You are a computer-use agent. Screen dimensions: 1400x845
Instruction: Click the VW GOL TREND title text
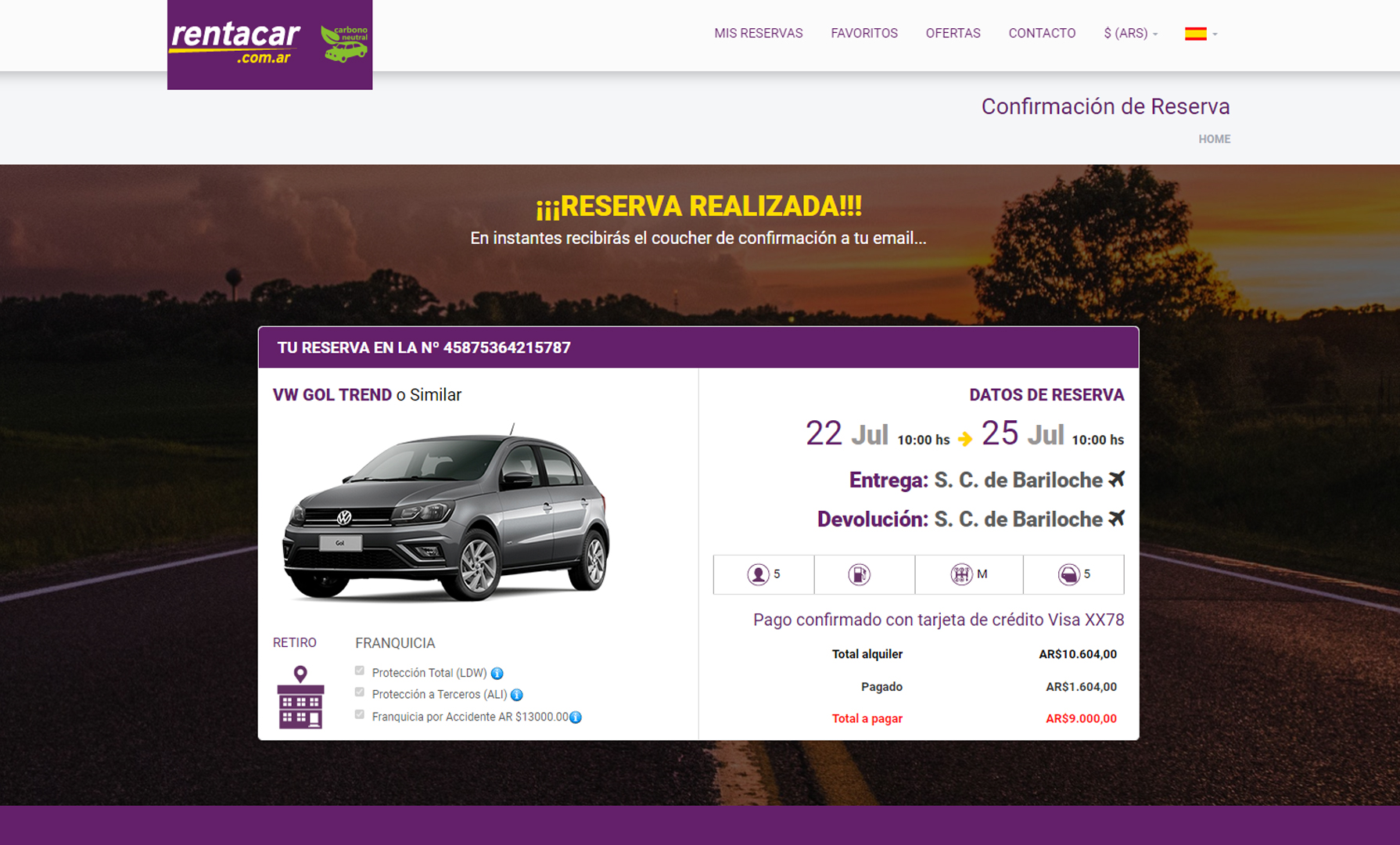point(332,395)
